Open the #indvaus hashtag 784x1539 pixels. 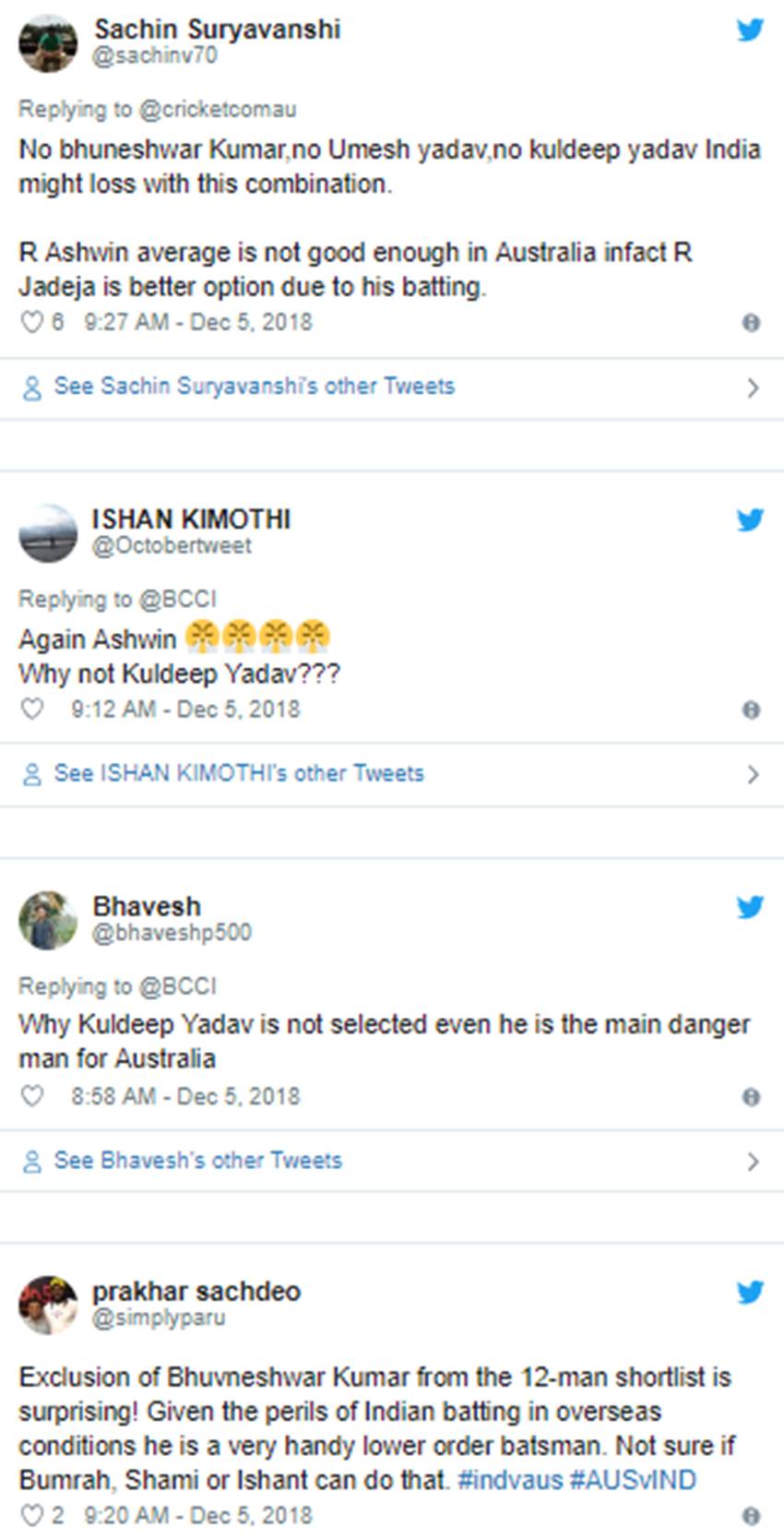point(509,1480)
